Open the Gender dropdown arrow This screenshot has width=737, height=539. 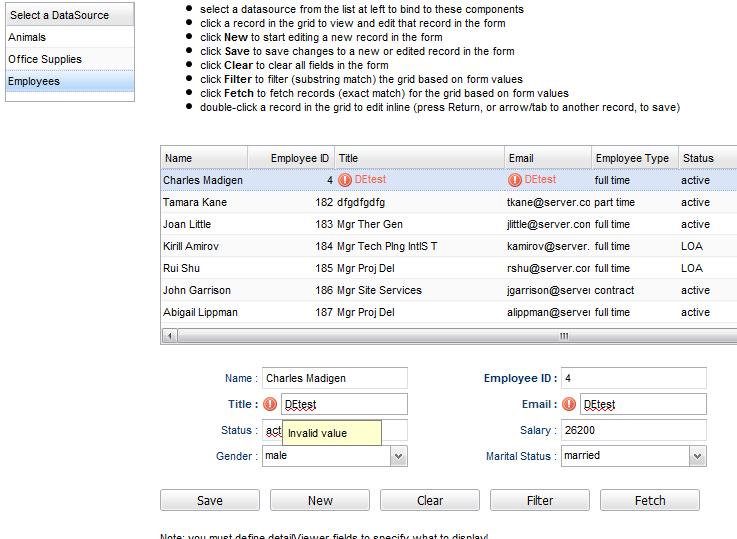coord(398,456)
